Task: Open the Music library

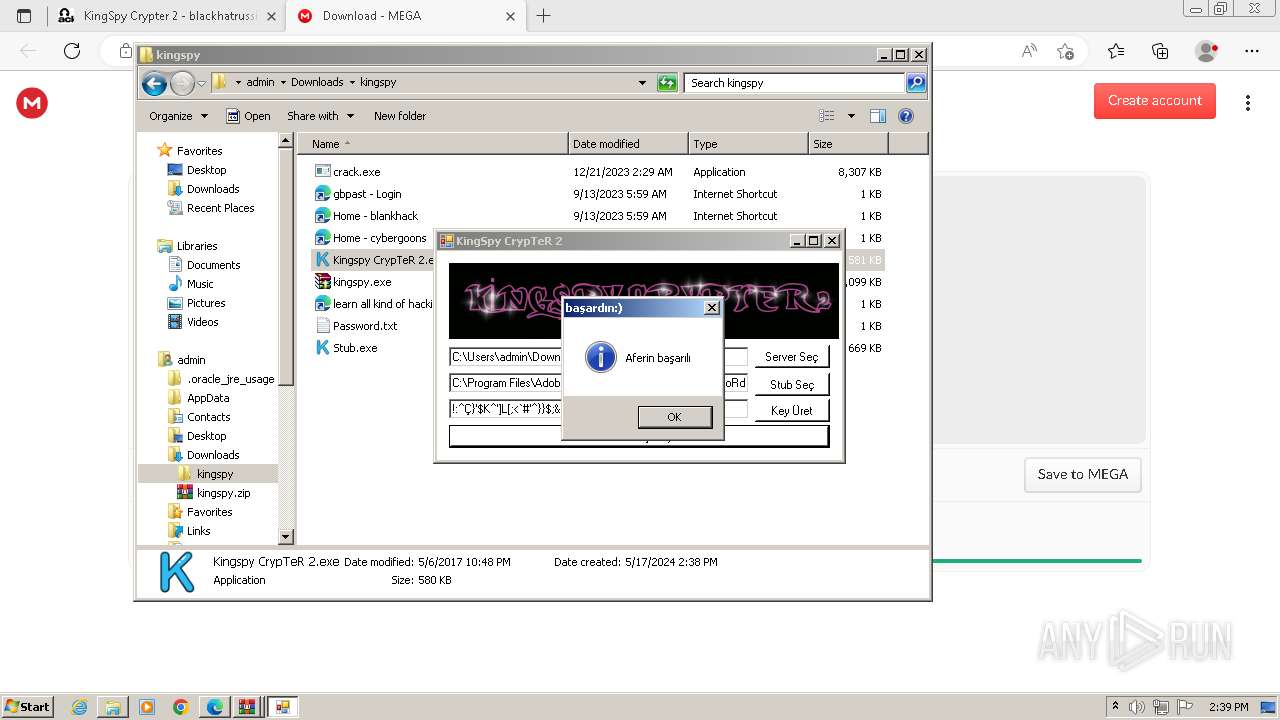Action: [200, 284]
